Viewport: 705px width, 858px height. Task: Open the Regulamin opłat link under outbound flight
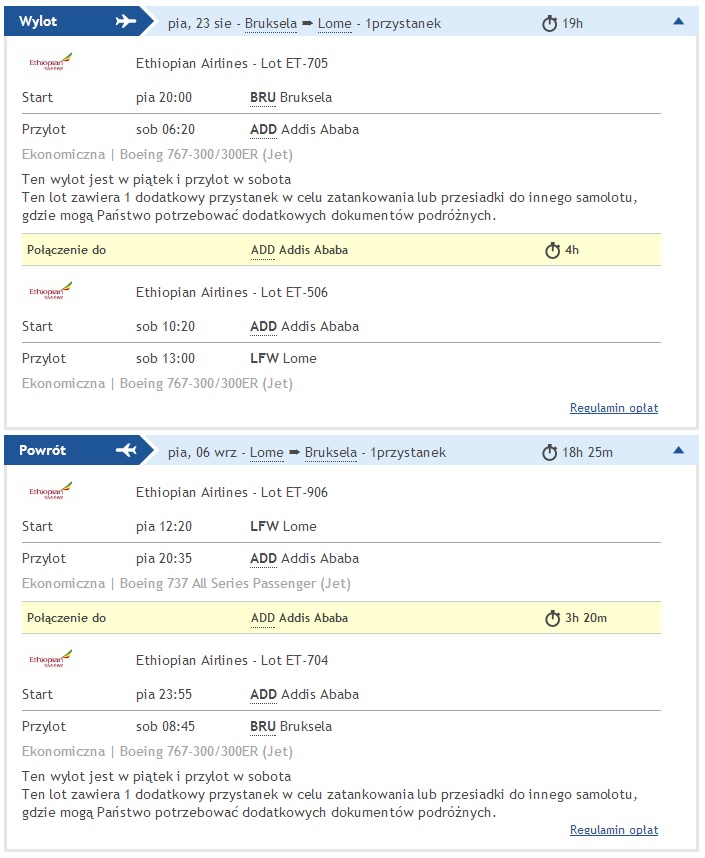[x=614, y=408]
